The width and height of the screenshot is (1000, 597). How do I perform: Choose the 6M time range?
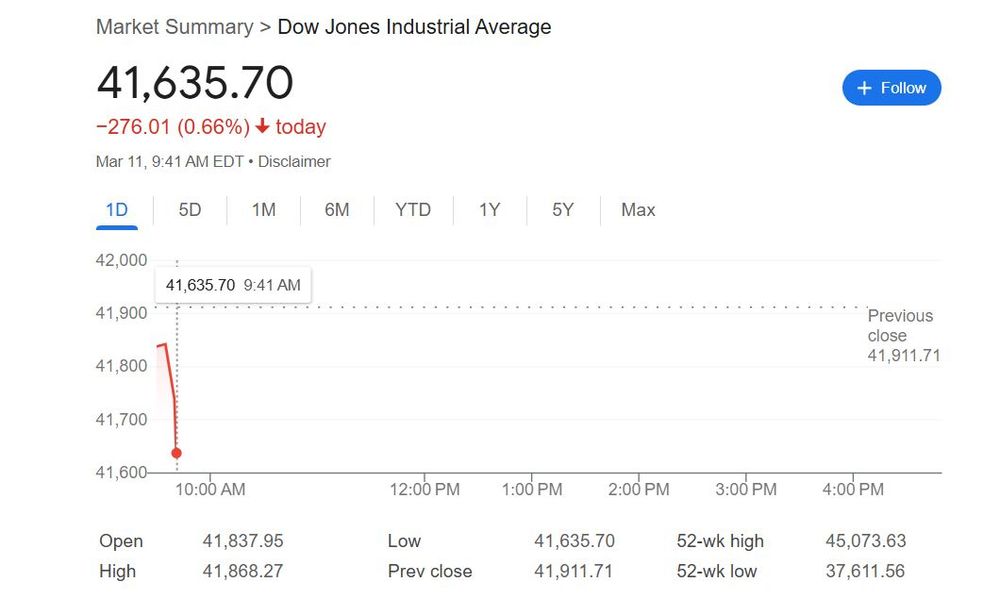(337, 210)
